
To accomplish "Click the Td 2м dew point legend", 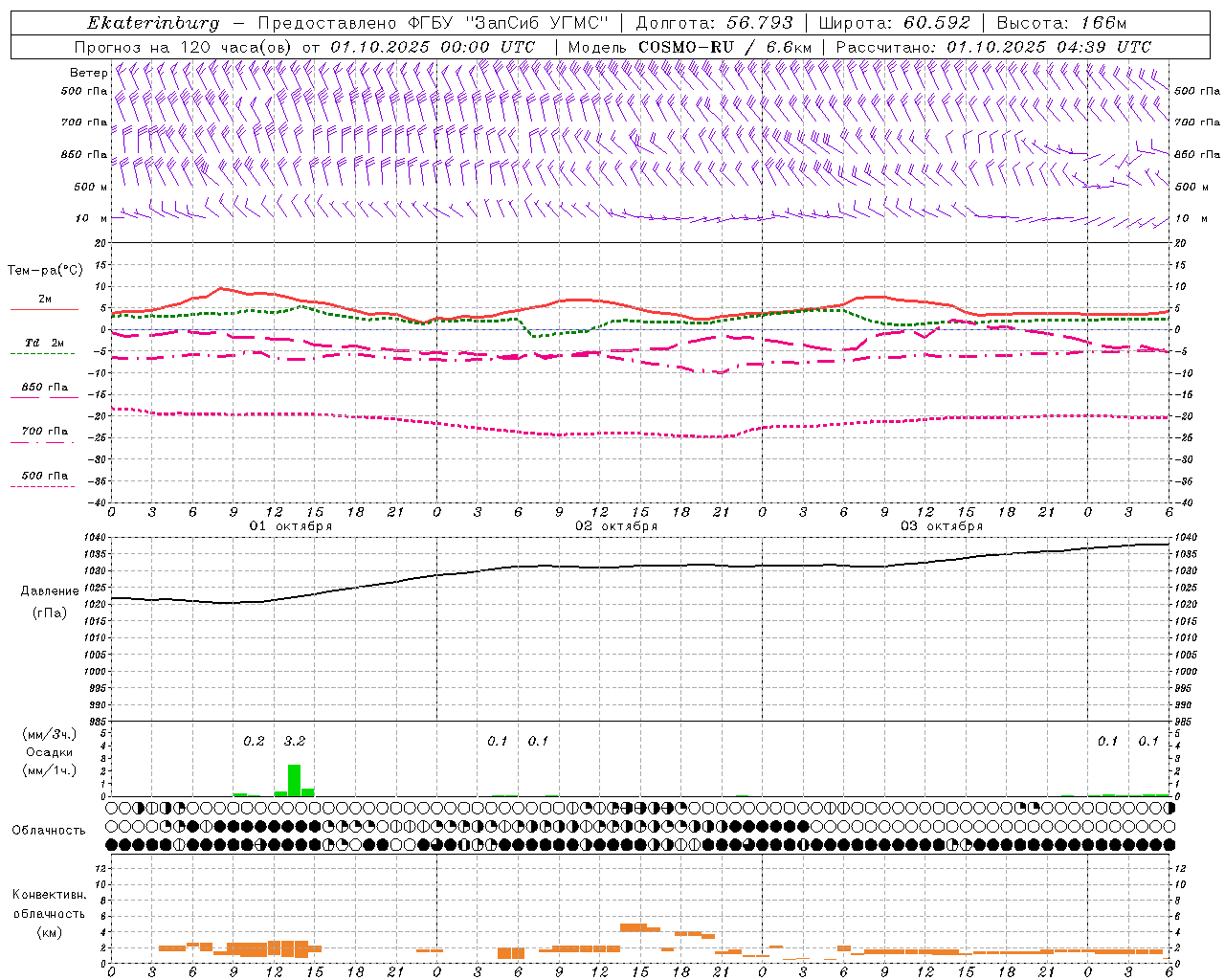I will 44,344.
